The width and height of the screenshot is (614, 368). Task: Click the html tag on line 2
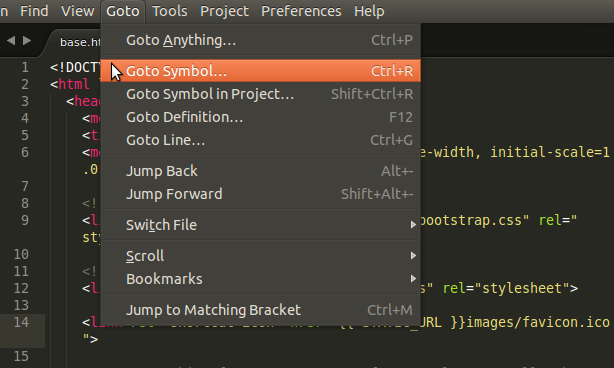(x=74, y=84)
